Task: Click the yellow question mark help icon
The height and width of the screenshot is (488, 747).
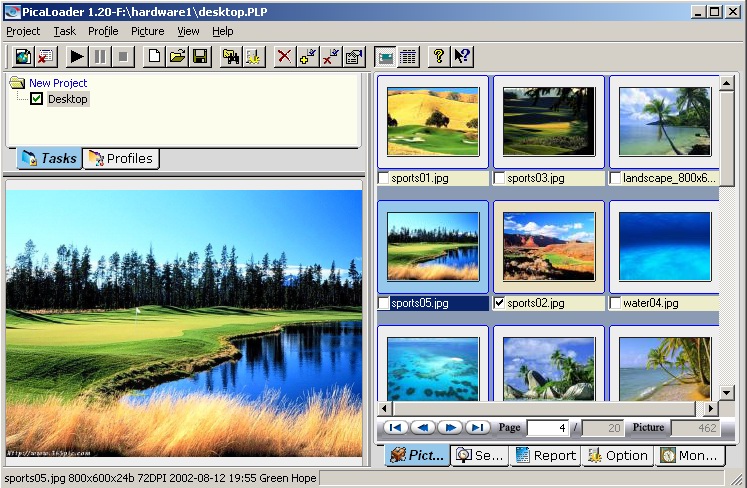Action: (x=437, y=56)
